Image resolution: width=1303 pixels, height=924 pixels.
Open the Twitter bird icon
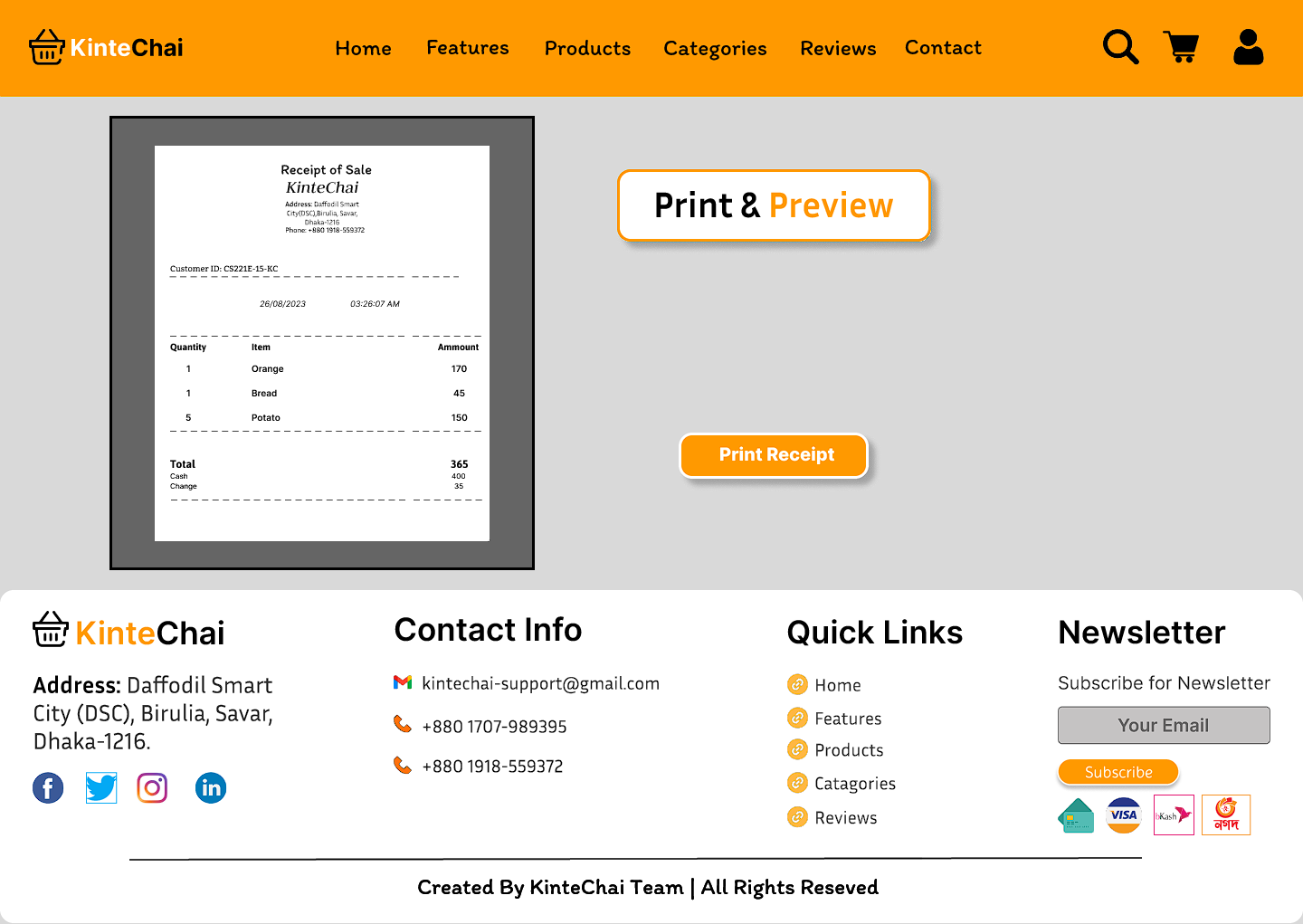coord(101,788)
